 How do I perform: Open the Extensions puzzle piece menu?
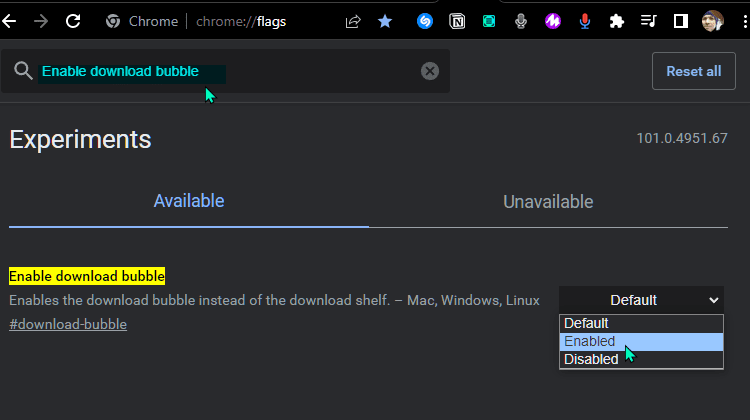click(617, 21)
